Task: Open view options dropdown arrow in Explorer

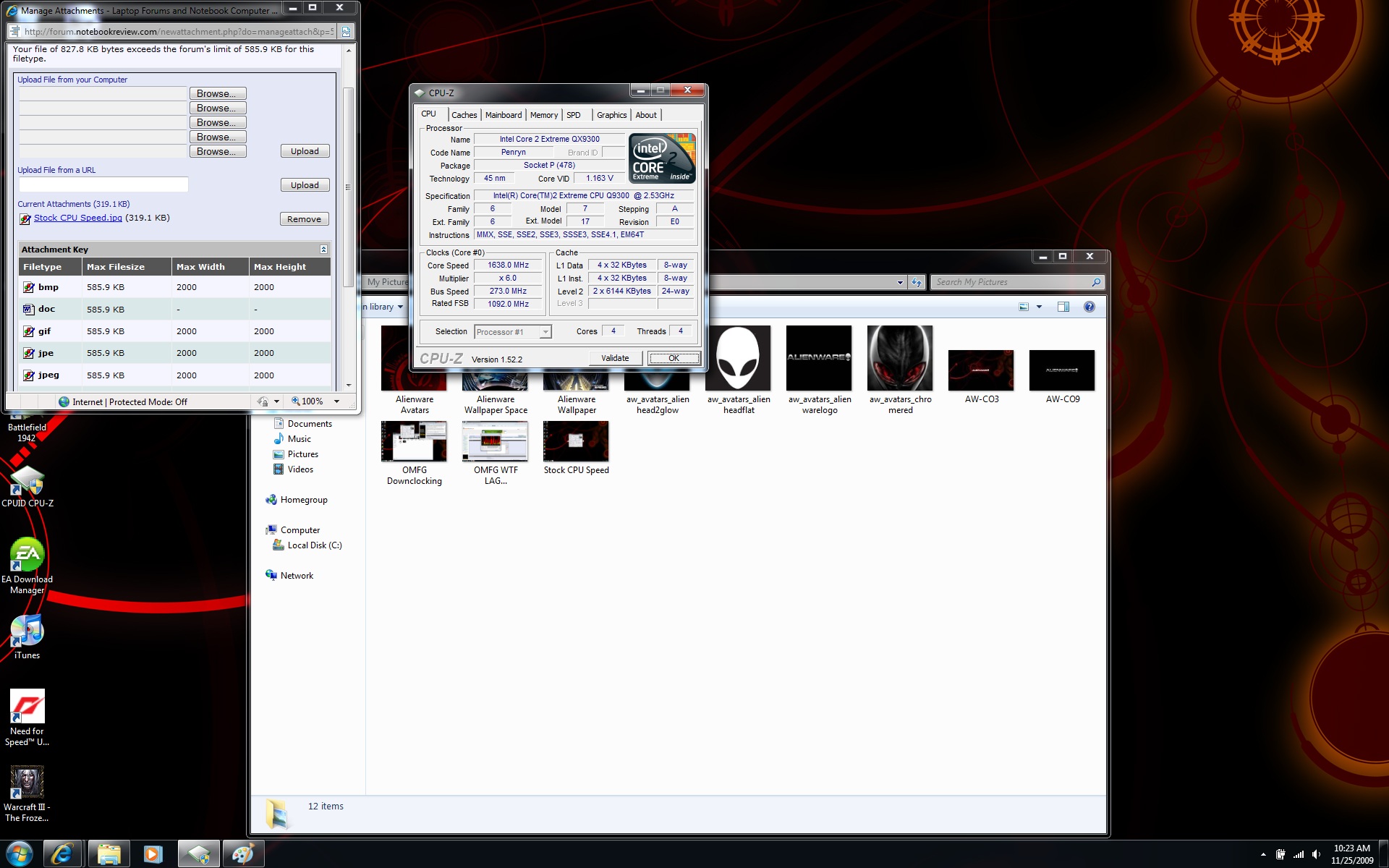Action: pyautogui.click(x=1040, y=307)
